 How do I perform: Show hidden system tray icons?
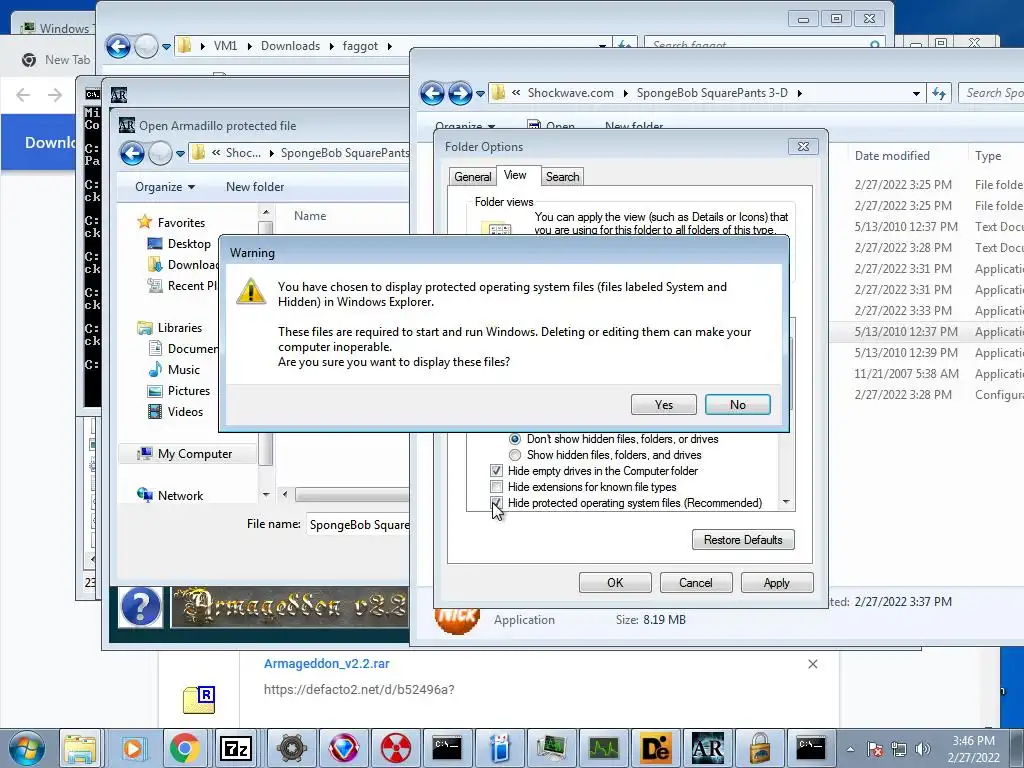click(x=850, y=749)
